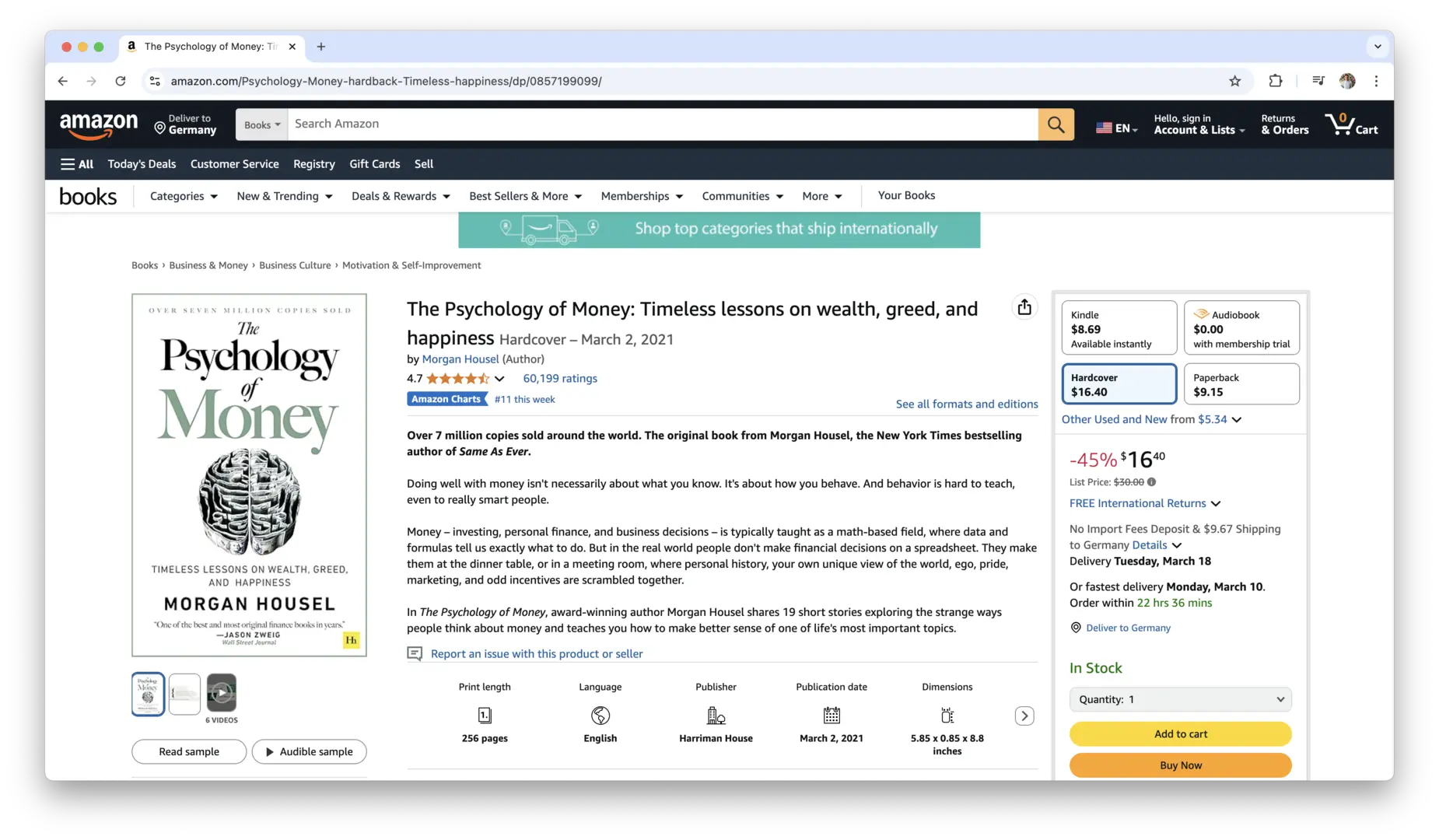Screen dimensions: 1439x840
Task: Open the shopping cart icon
Action: (x=1352, y=124)
